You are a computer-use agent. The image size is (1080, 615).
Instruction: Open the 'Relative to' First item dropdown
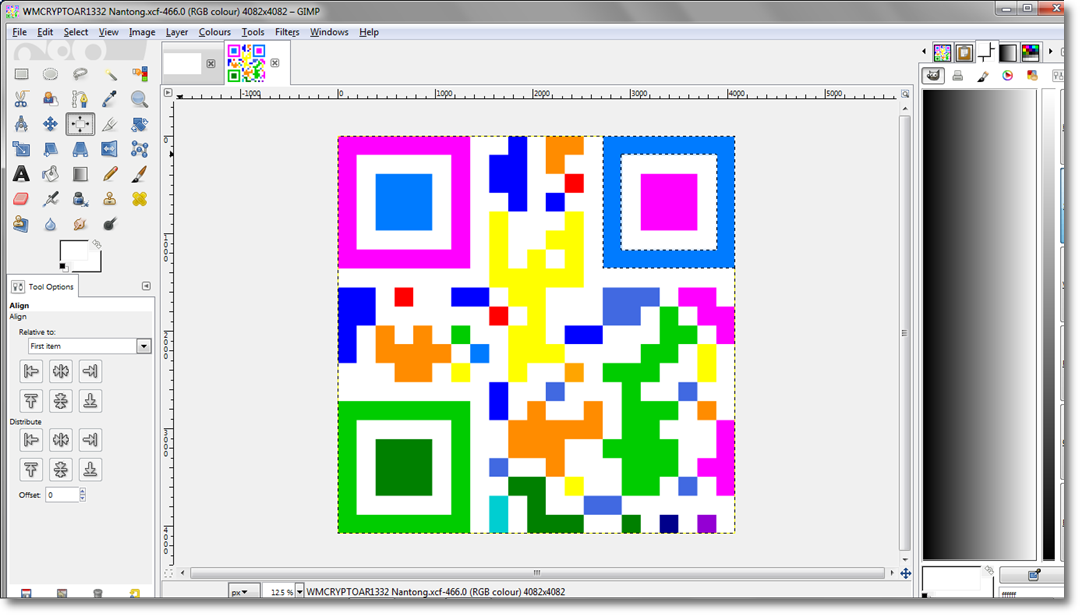[x=90, y=346]
